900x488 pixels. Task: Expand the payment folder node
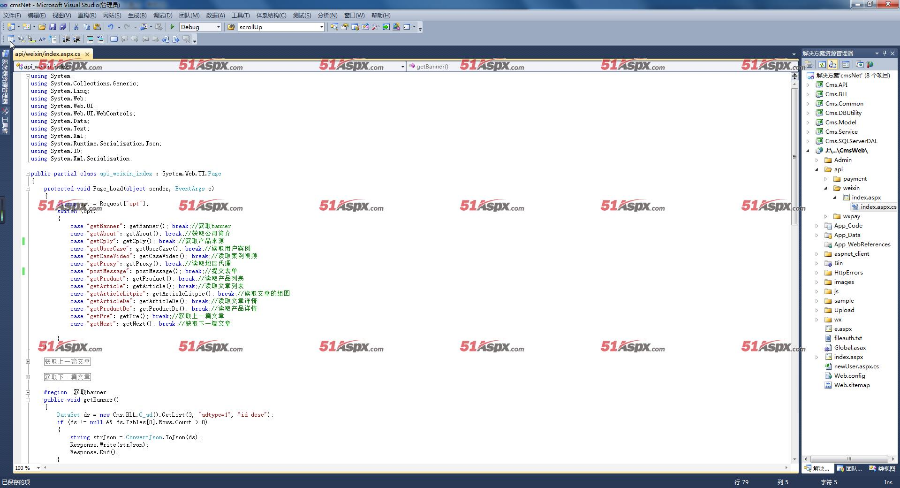point(827,179)
